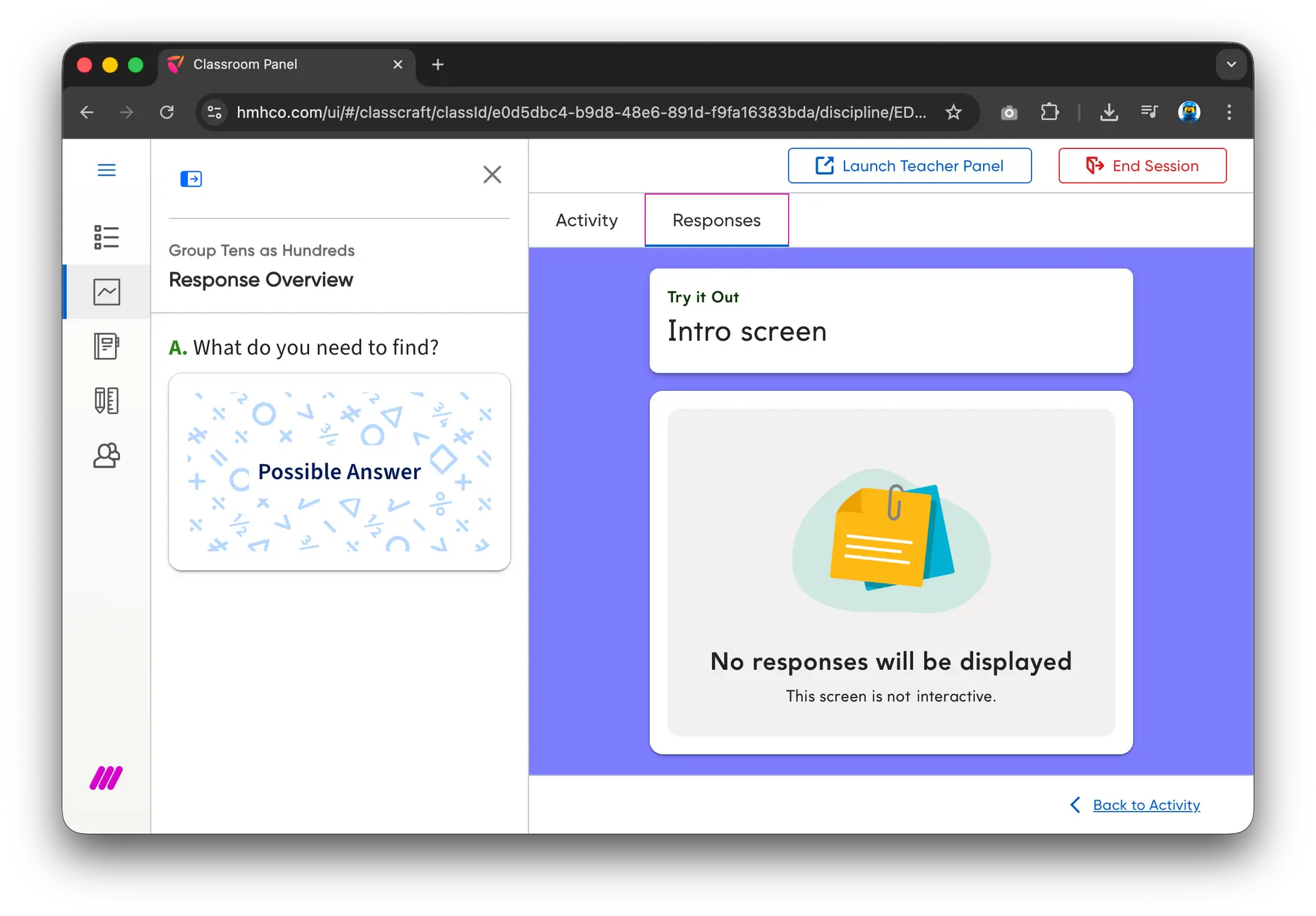The height and width of the screenshot is (916, 1316).
Task: Open the book and ruler resources icon
Action: click(x=106, y=400)
